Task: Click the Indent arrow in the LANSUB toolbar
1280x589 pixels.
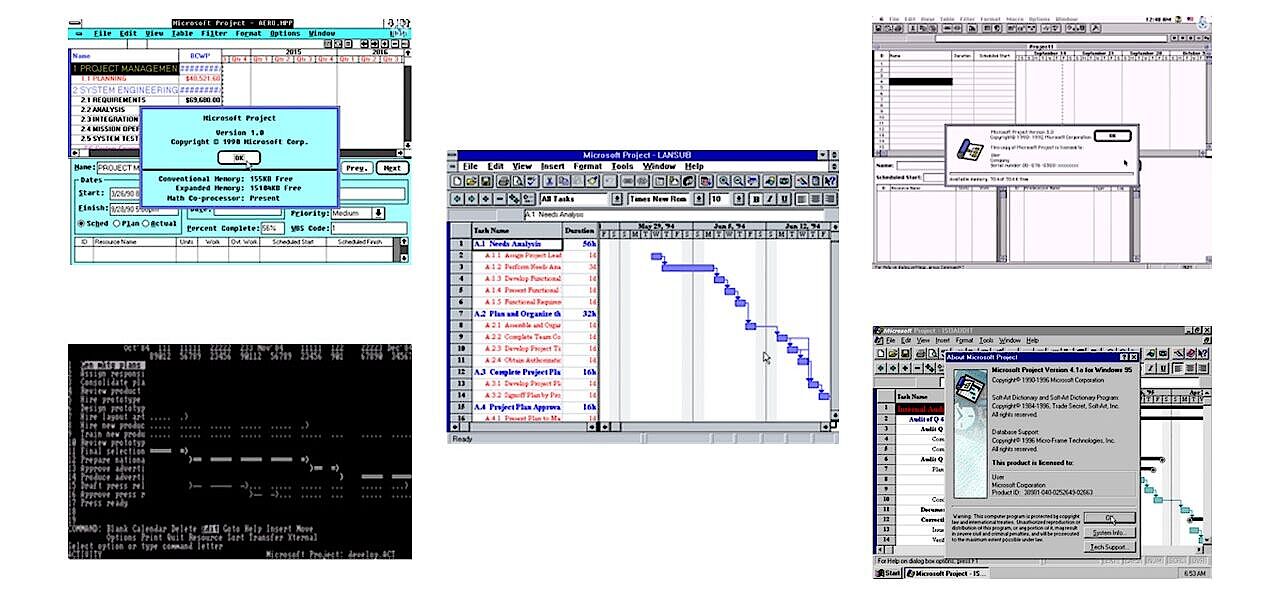Action: [471, 199]
